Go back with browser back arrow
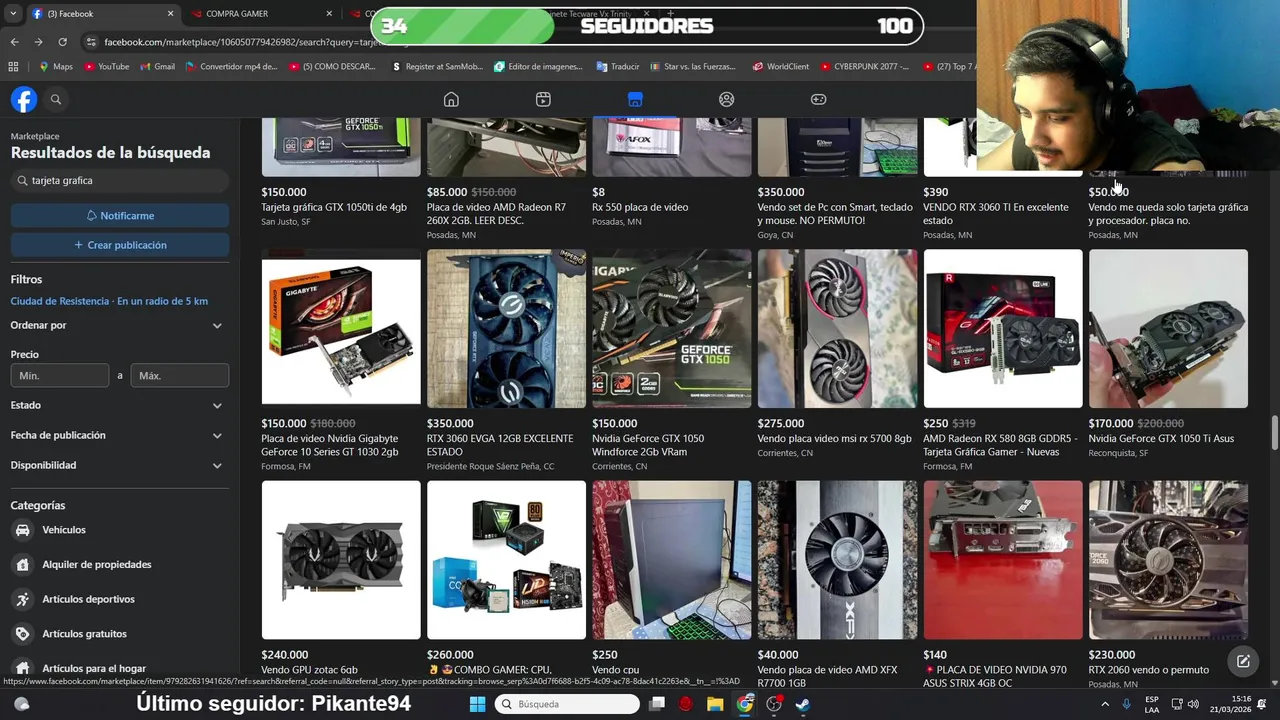1280x720 pixels. pyautogui.click(x=15, y=42)
